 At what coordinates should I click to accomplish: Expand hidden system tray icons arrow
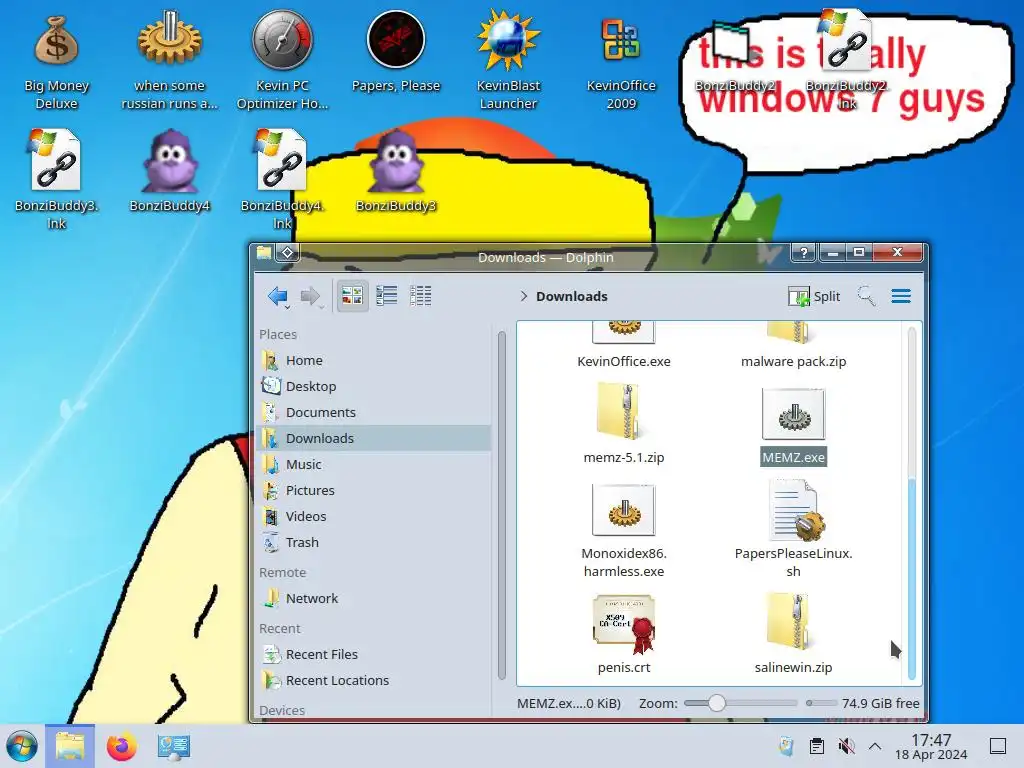(875, 746)
